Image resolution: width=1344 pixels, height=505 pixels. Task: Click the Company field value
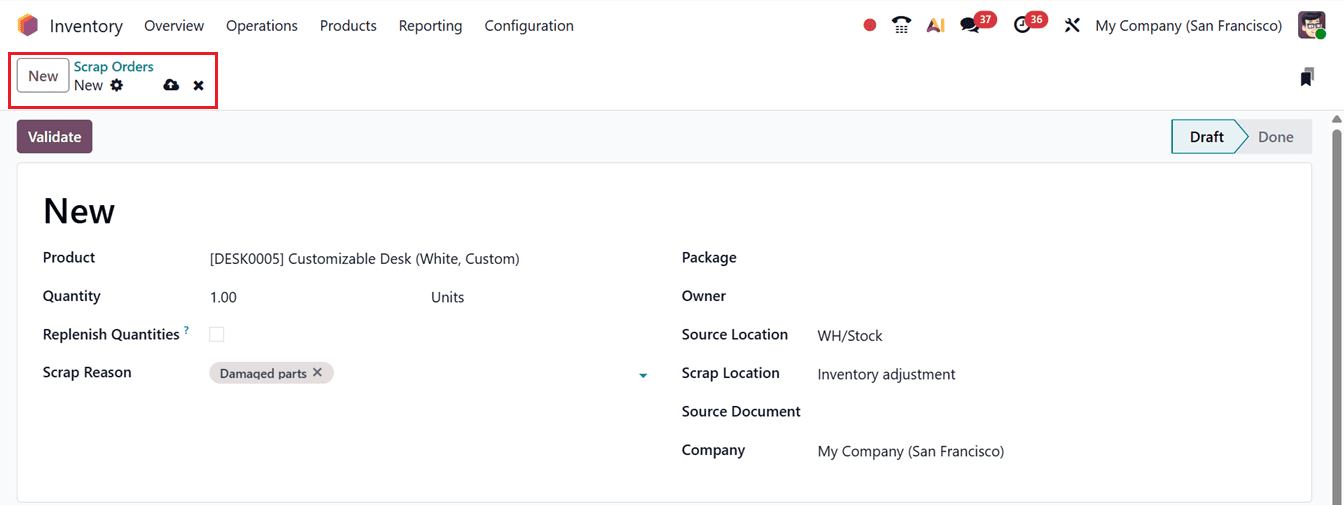pos(910,451)
